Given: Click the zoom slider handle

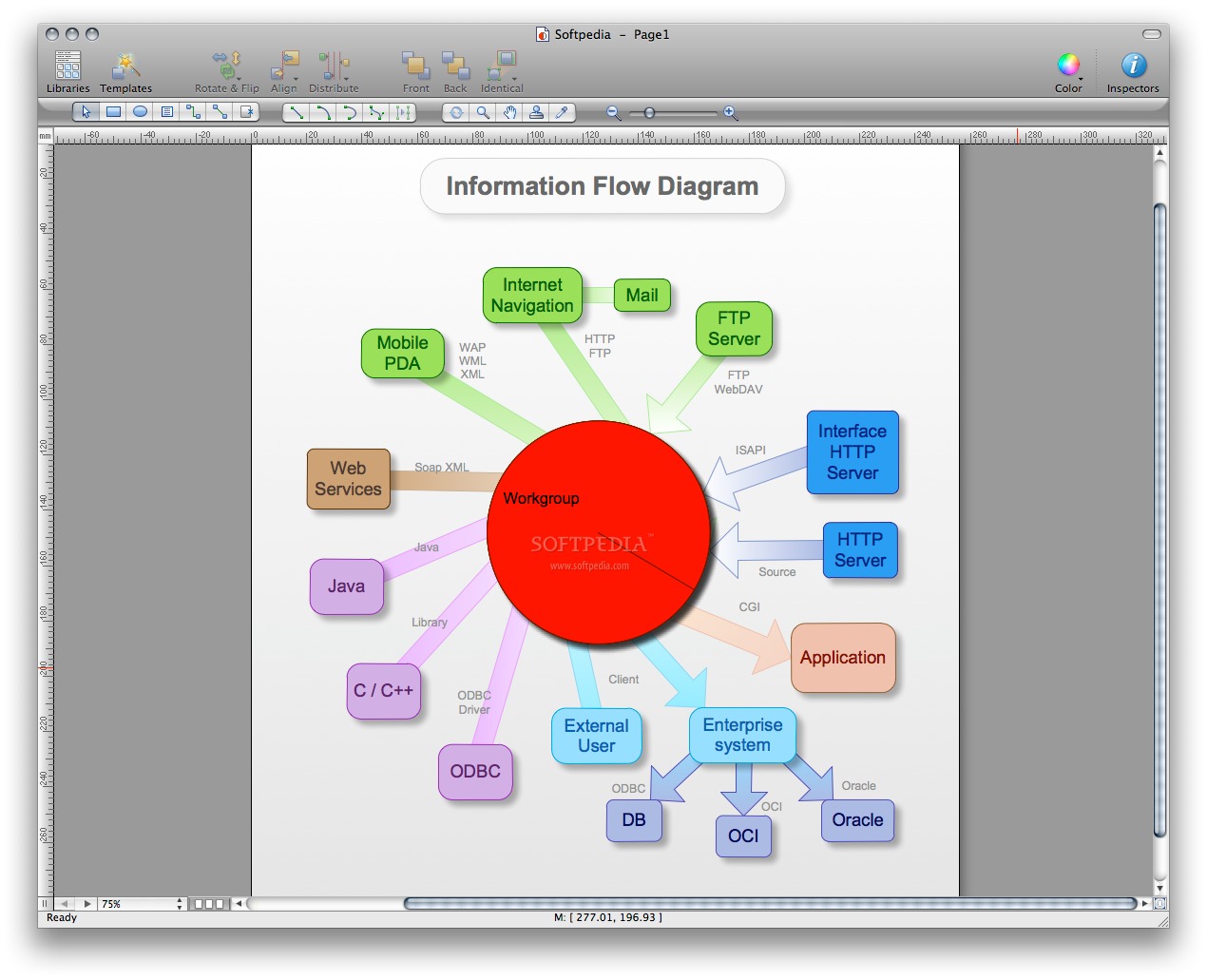Looking at the screenshot, I should tap(649, 113).
